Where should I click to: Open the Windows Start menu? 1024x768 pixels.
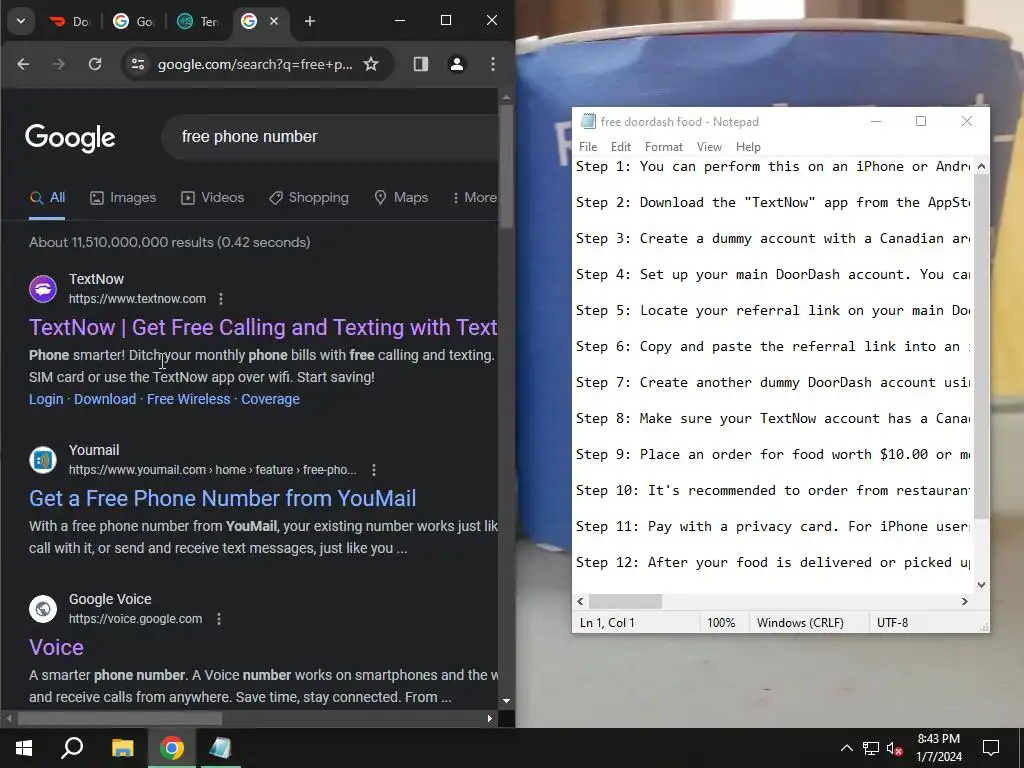24,748
